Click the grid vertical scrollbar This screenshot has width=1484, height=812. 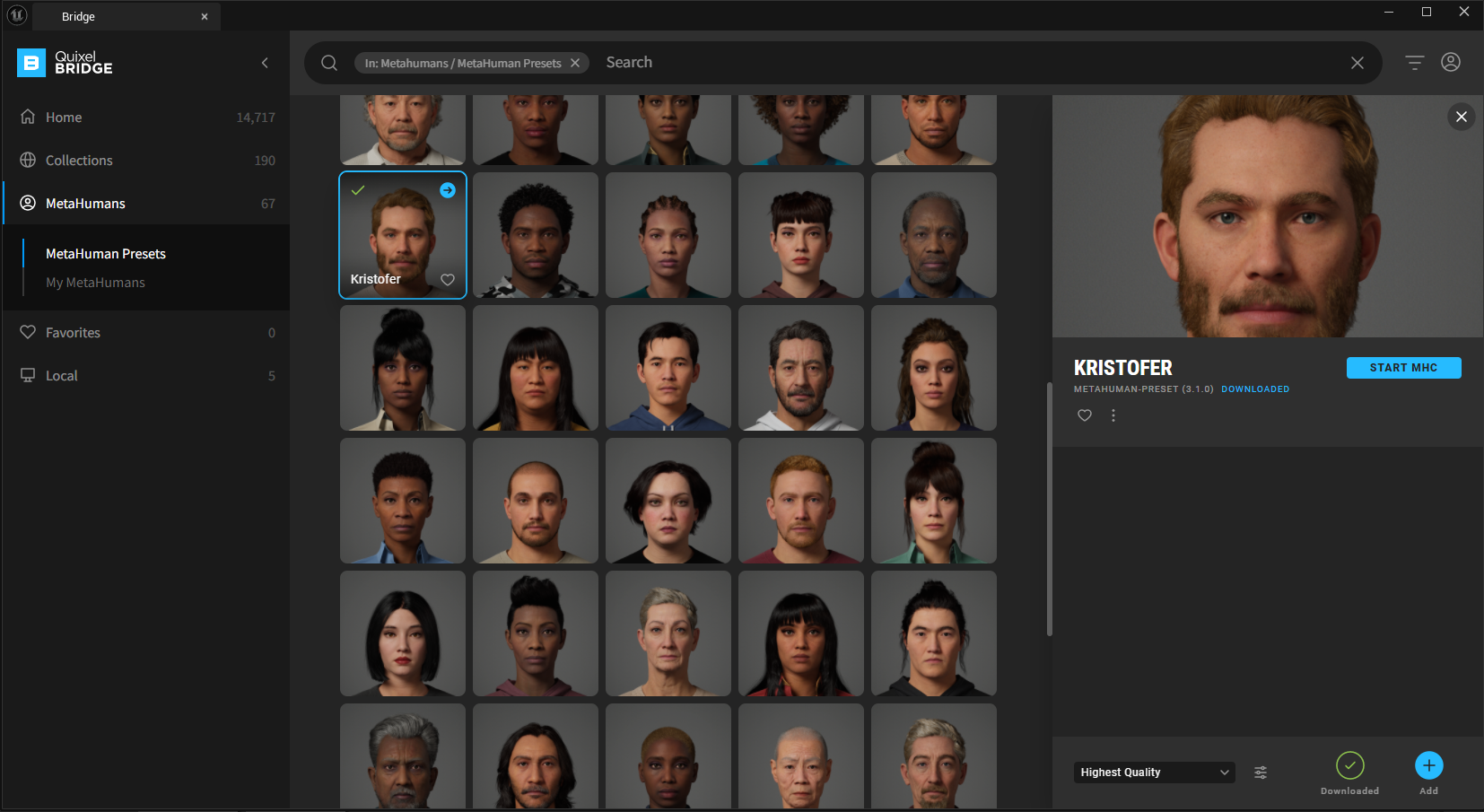(x=1049, y=509)
